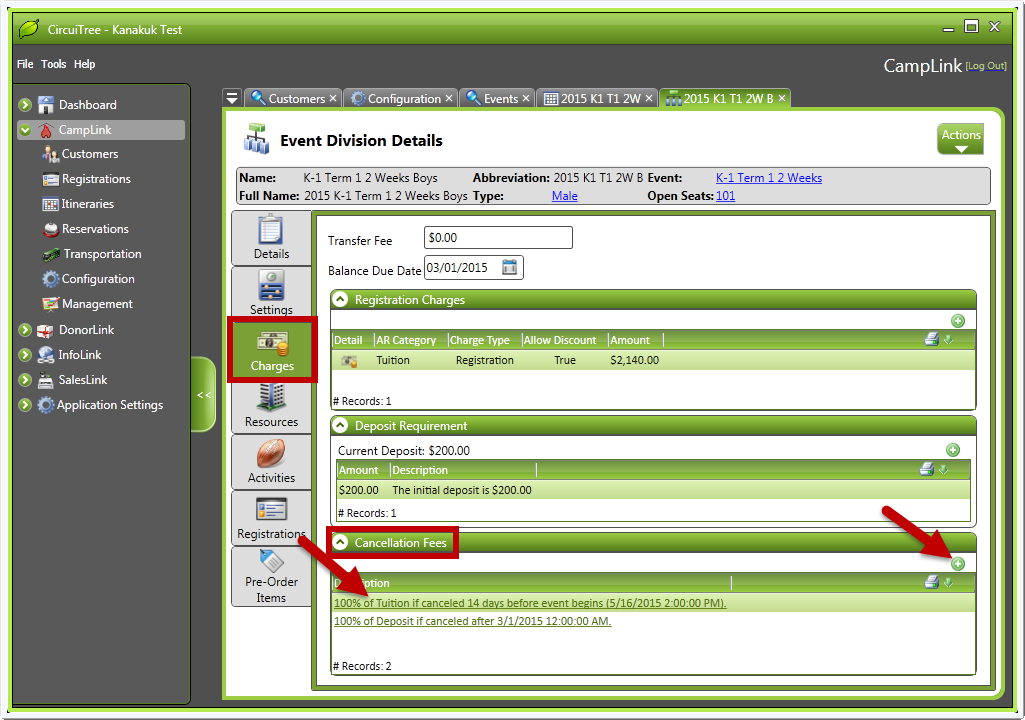Open the Pre-Order Items side tab
The height and width of the screenshot is (720, 1025).
point(271,577)
